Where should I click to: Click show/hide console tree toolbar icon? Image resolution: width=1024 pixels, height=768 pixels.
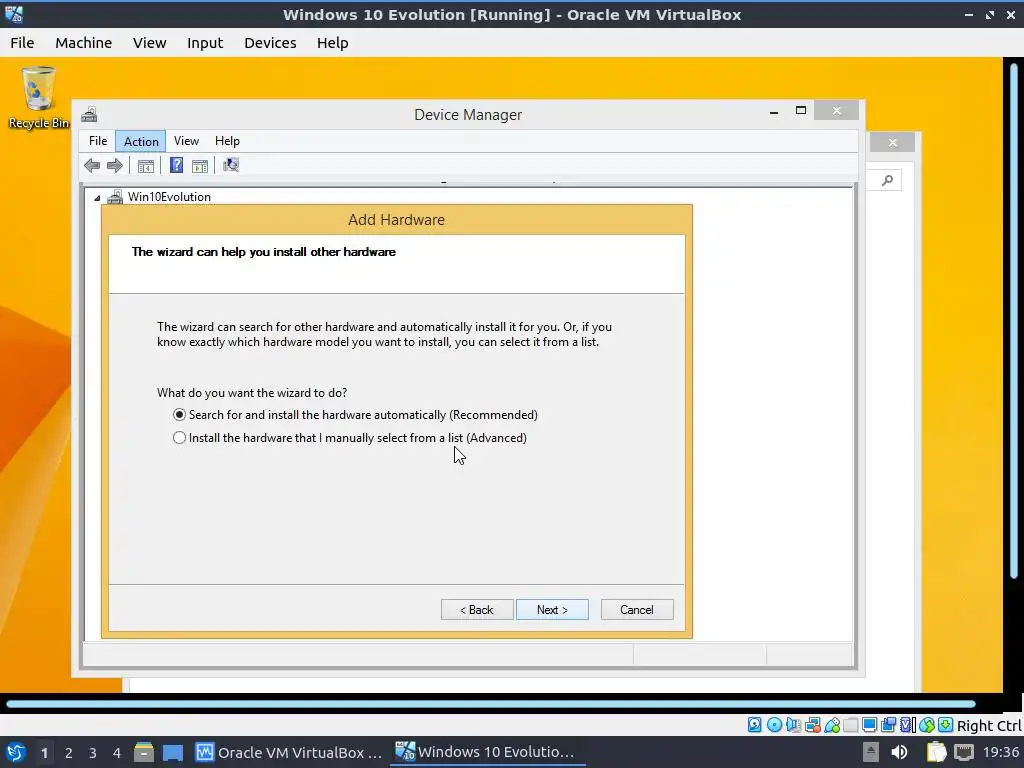[x=146, y=166]
